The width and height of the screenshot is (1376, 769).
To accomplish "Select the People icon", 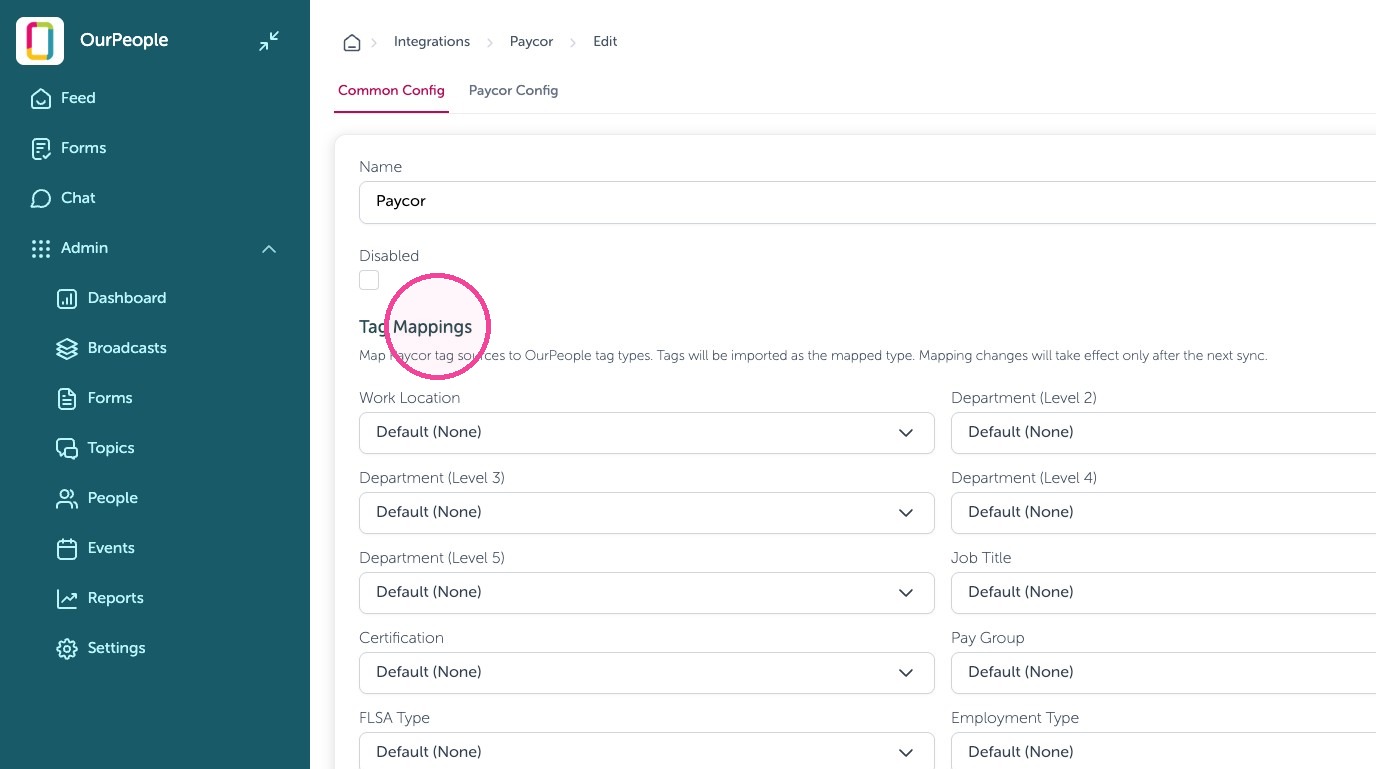I will pyautogui.click(x=67, y=498).
